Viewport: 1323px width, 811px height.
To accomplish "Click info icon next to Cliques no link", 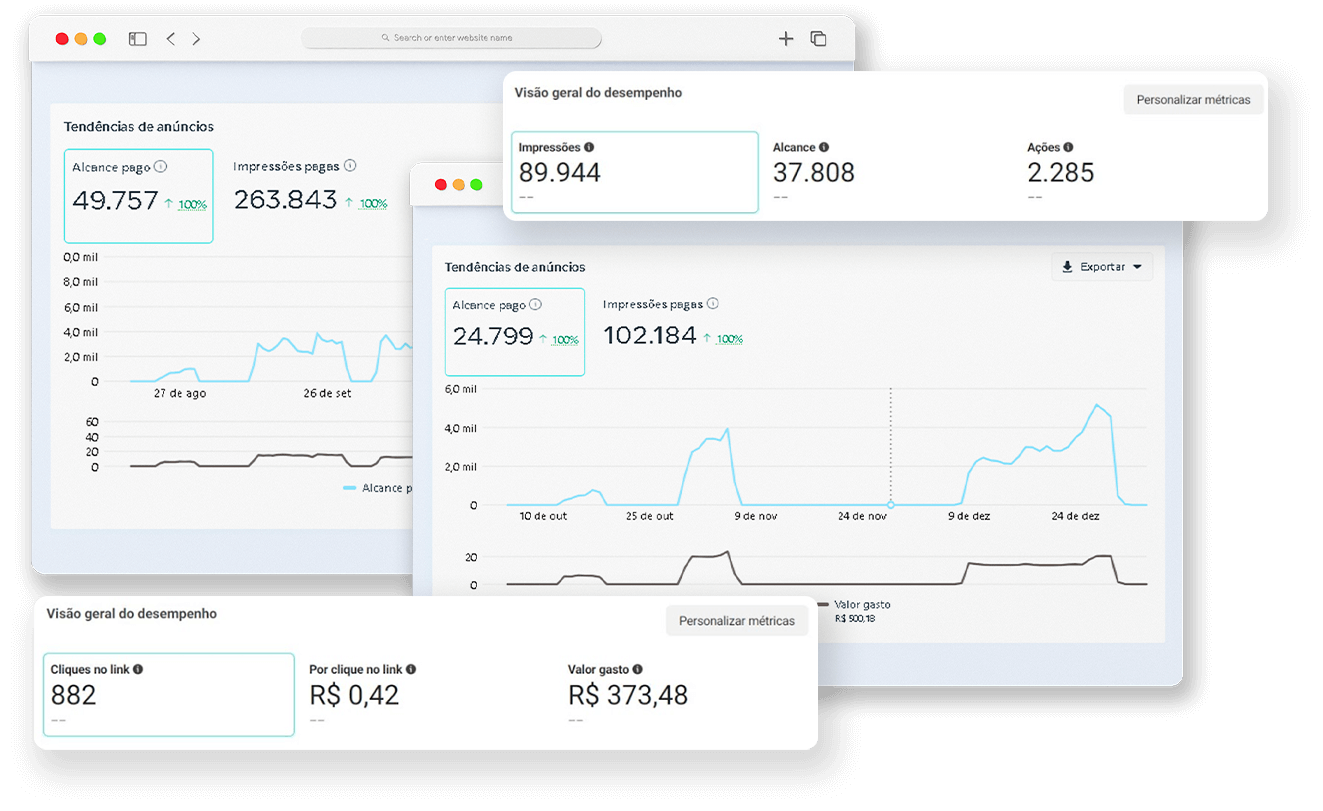I will pos(138,669).
